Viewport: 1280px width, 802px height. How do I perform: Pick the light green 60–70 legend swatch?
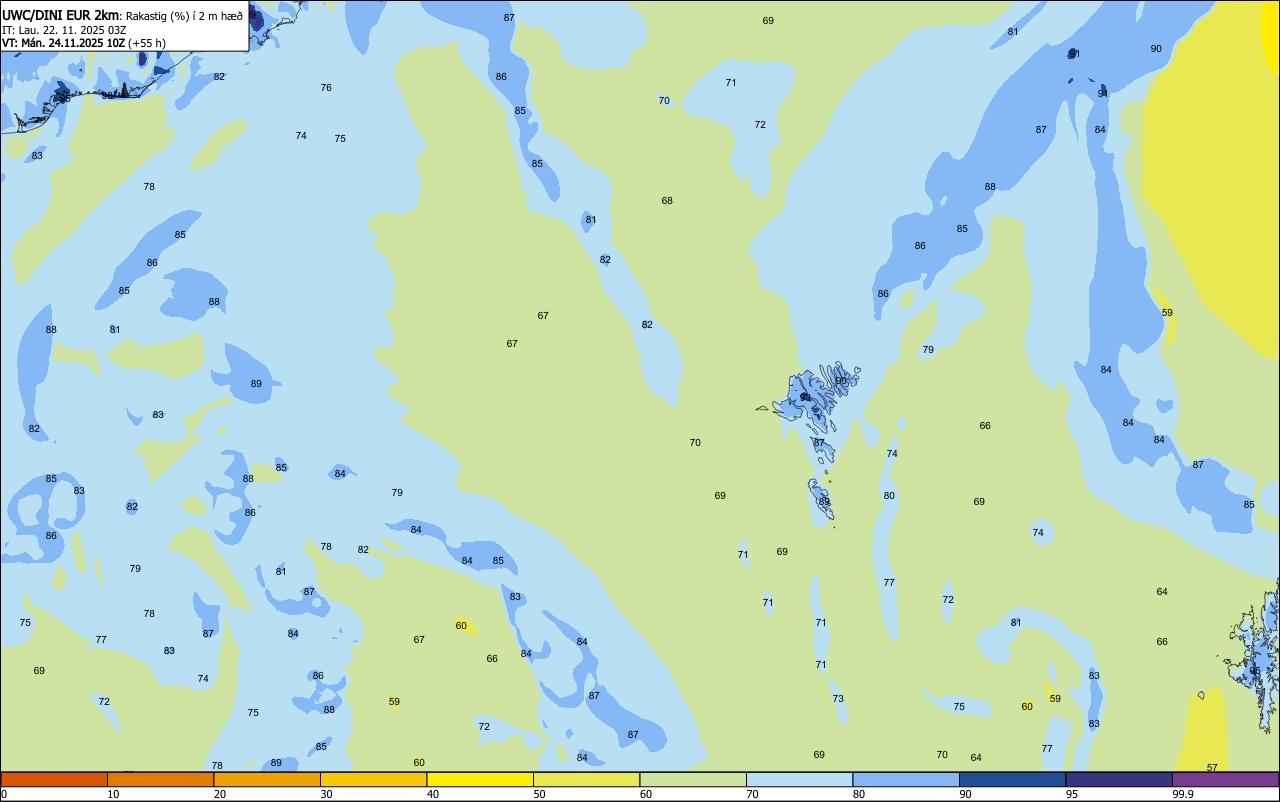pyautogui.click(x=693, y=779)
